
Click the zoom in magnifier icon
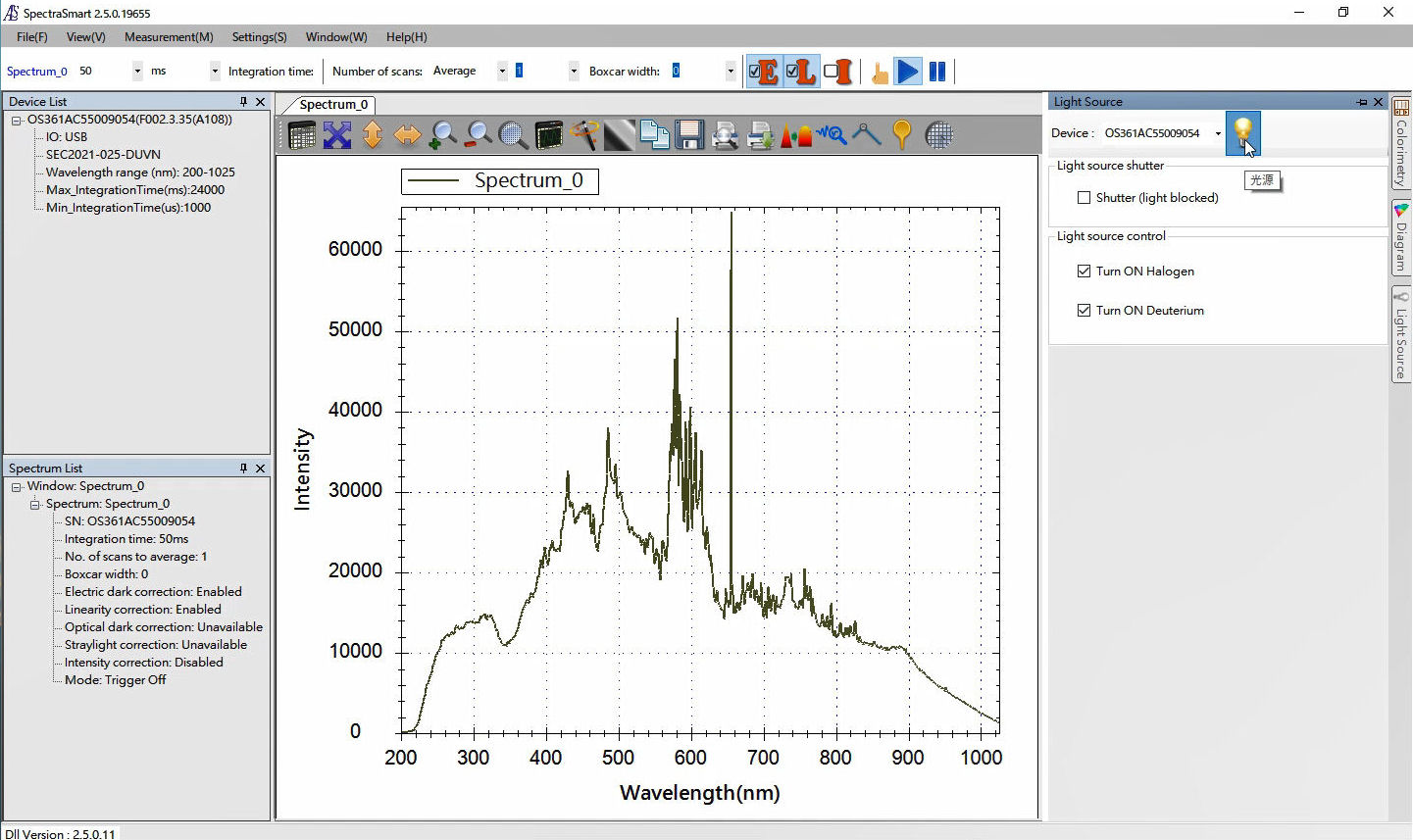pos(443,135)
